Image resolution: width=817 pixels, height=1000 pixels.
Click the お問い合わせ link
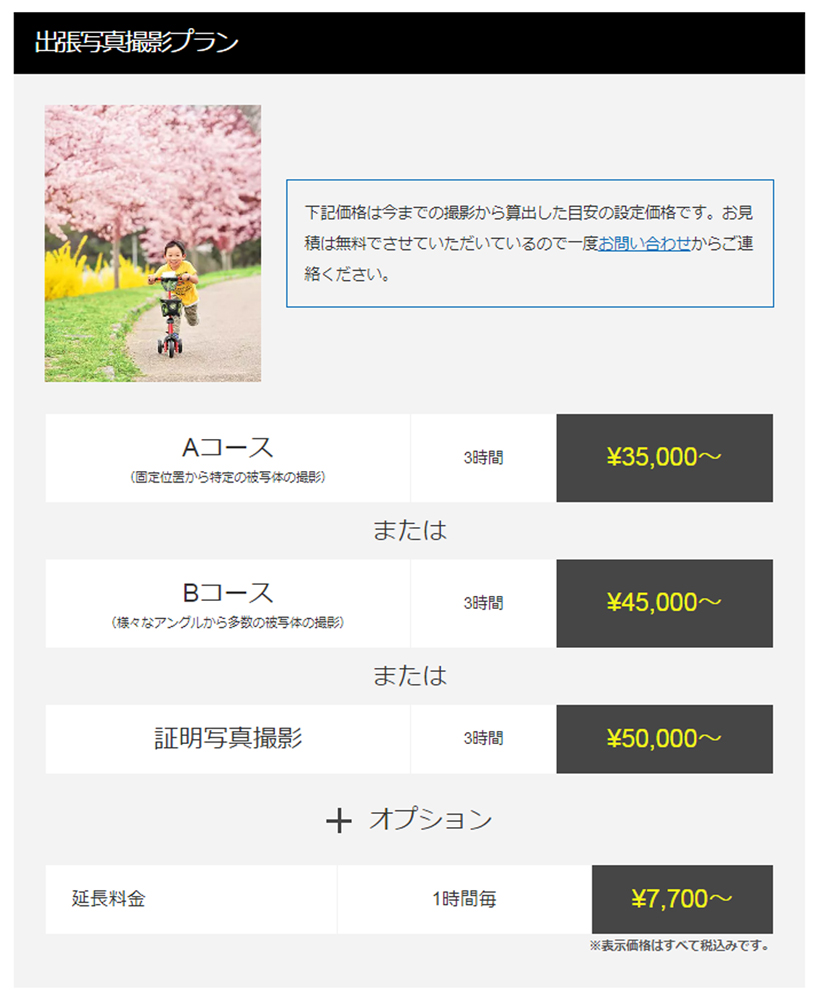(644, 243)
